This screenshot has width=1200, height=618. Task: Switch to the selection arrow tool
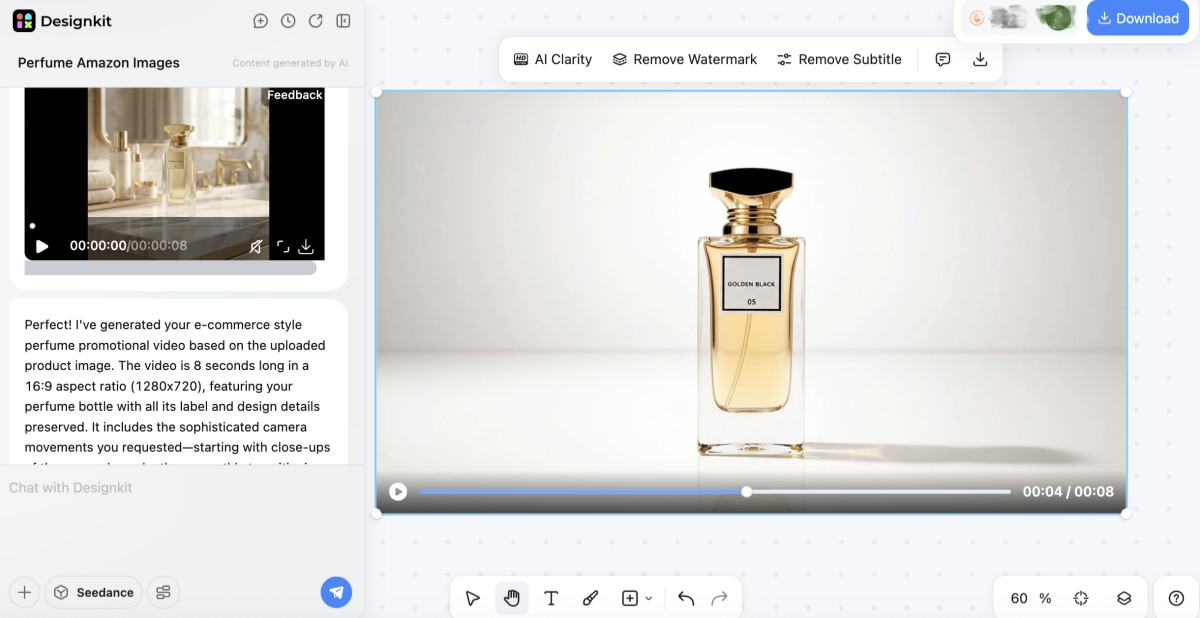pos(472,597)
